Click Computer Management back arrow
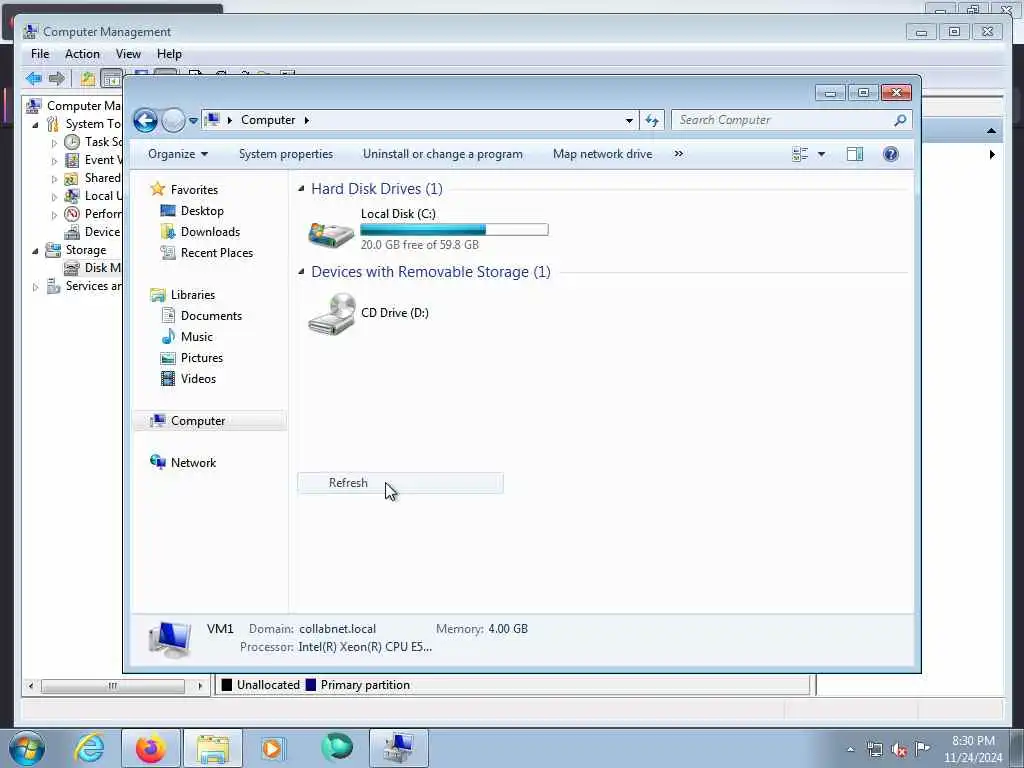1024x768 pixels. pos(34,79)
